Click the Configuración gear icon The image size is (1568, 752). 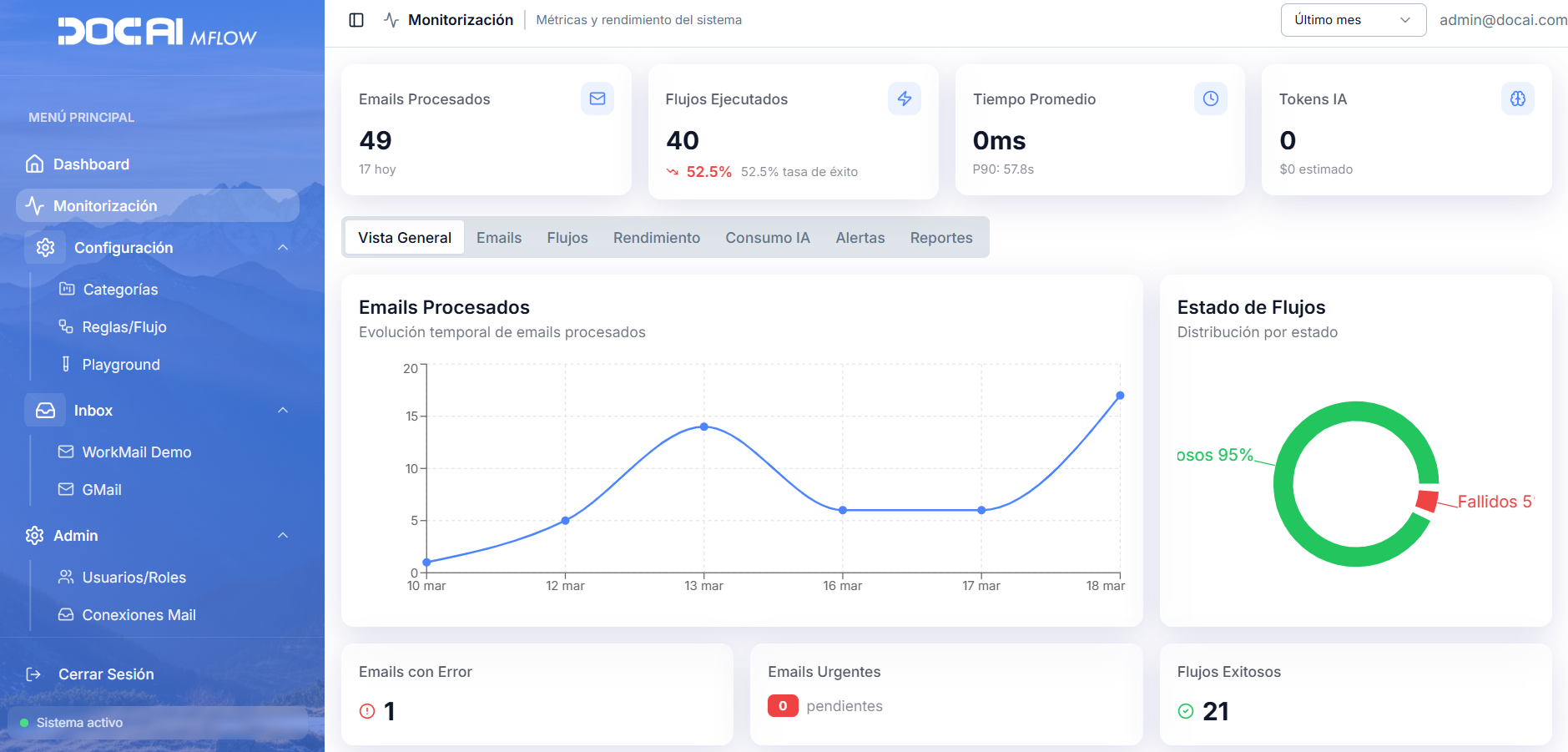[x=45, y=247]
